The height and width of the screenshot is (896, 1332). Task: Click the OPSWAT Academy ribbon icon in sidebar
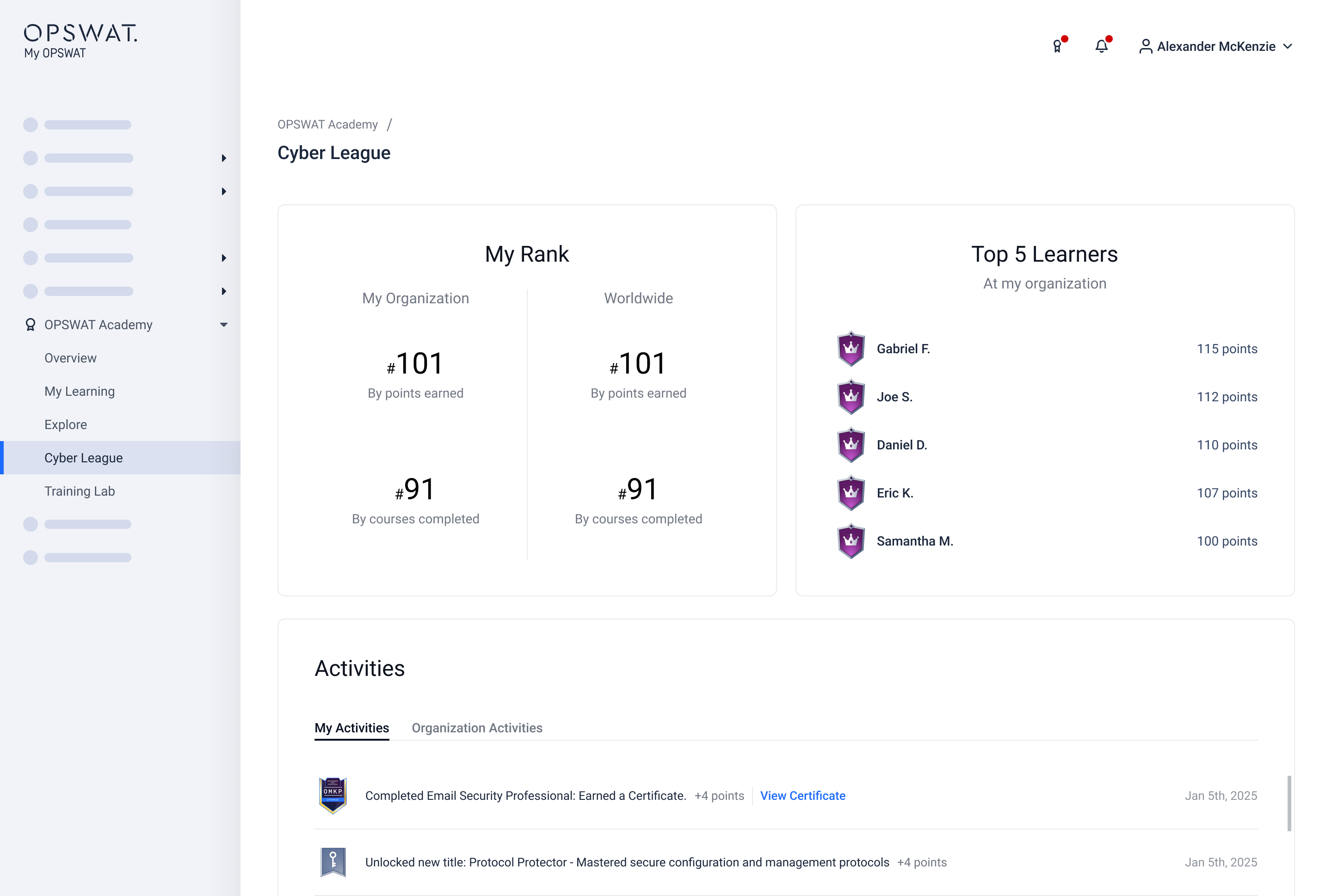point(31,325)
